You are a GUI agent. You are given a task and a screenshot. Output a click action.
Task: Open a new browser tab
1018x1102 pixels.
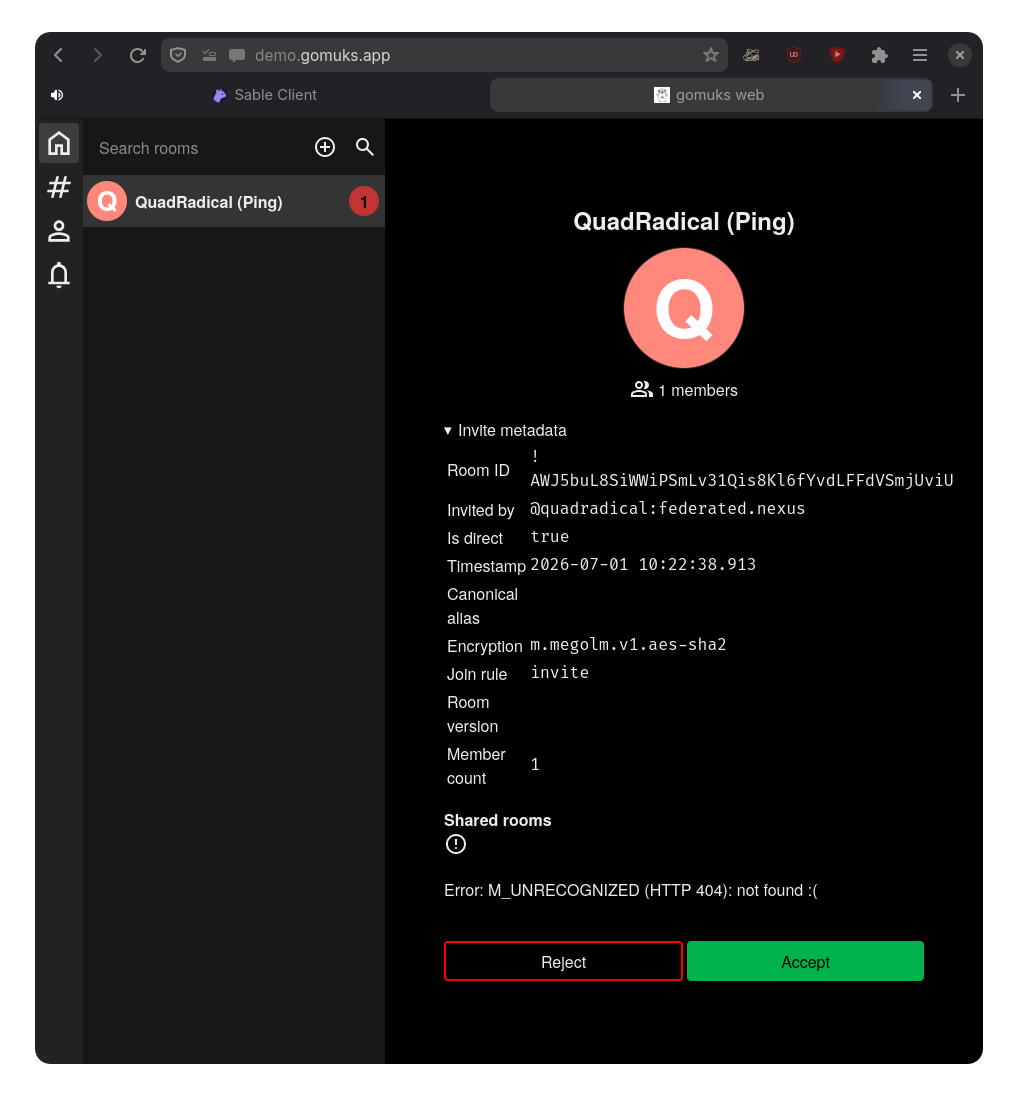pos(958,95)
